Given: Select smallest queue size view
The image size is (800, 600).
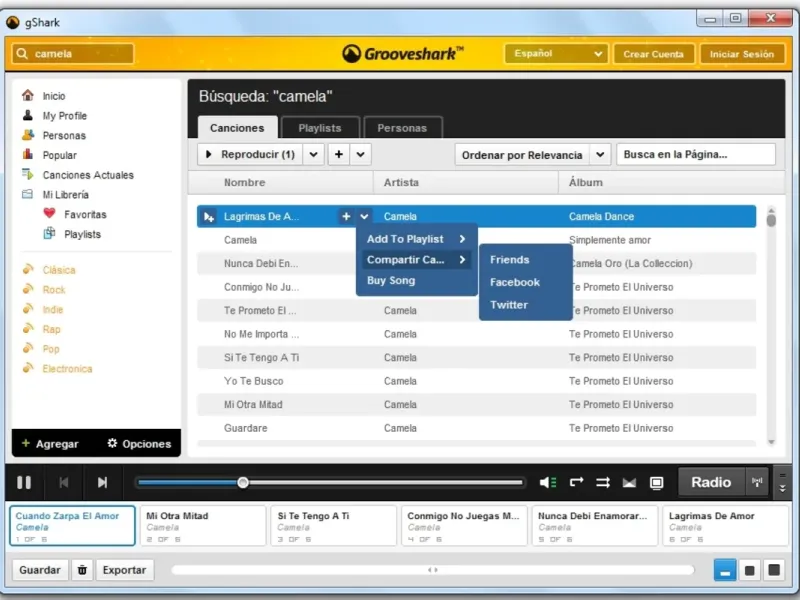Looking at the screenshot, I should pos(724,570).
